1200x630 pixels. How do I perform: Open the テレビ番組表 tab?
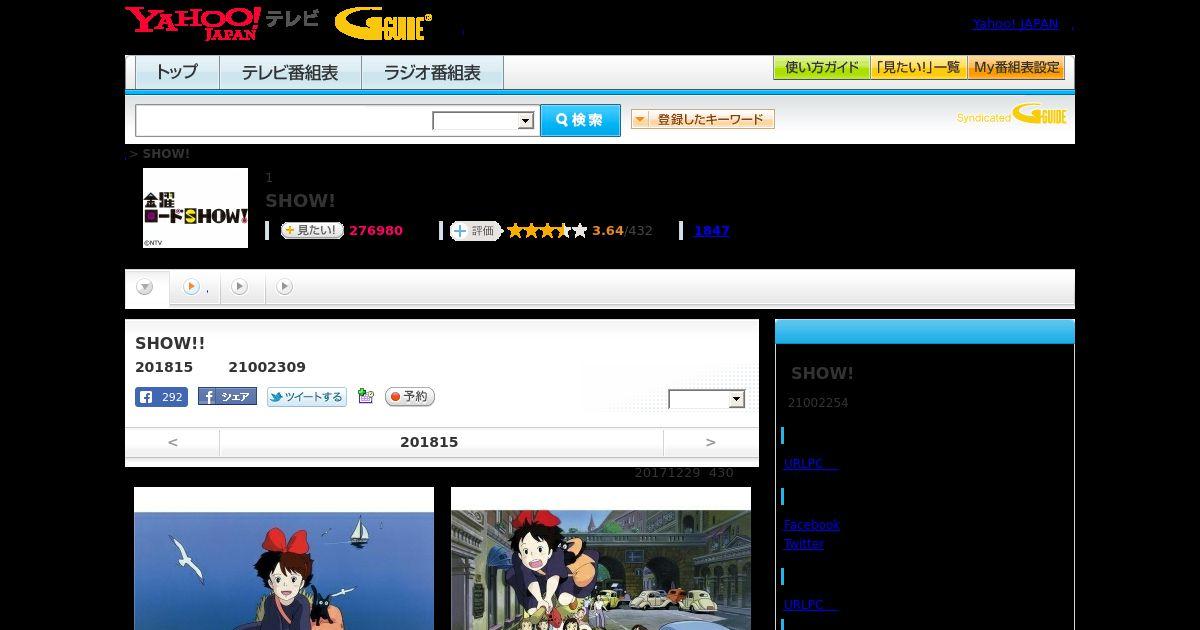click(x=290, y=72)
